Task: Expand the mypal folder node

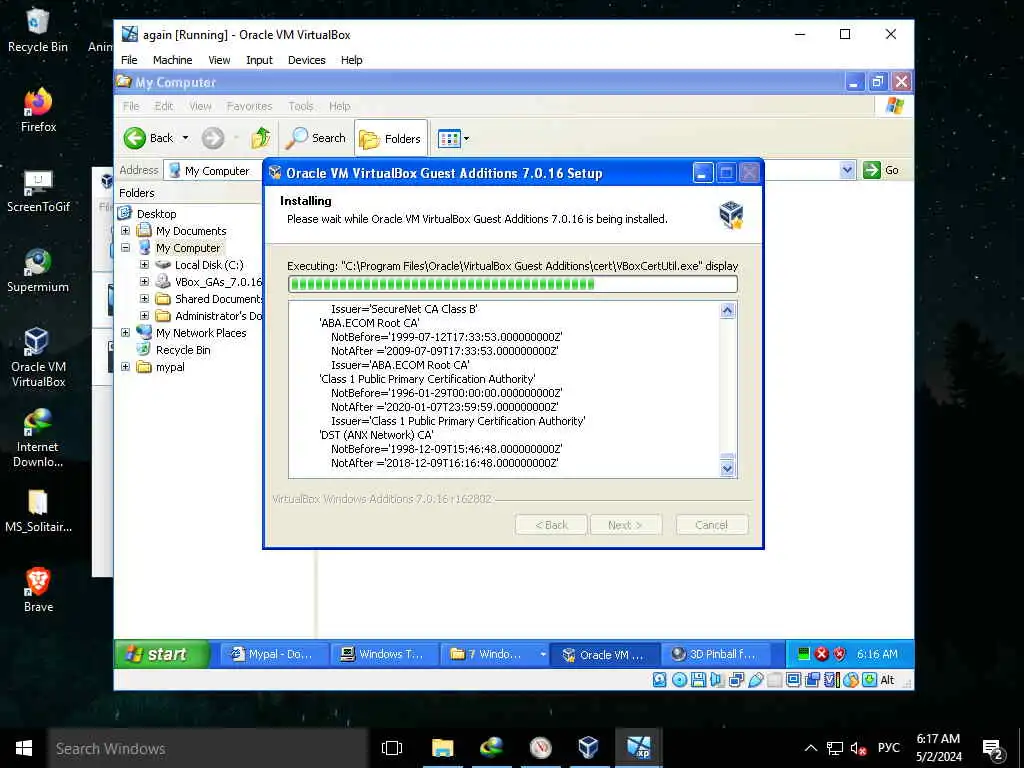Action: point(125,366)
